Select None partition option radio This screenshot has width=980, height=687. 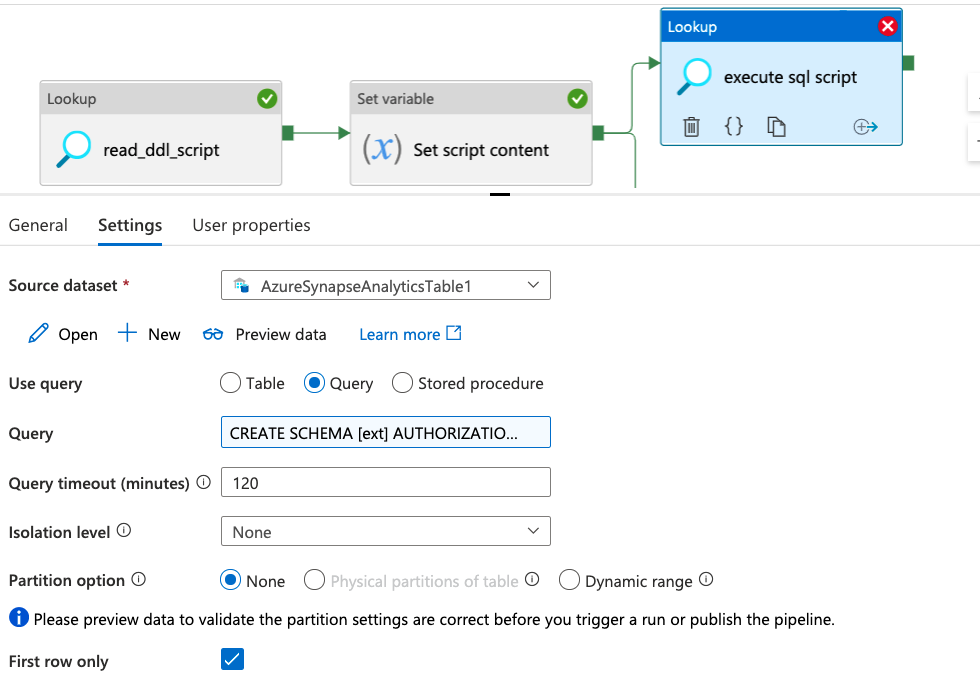(x=230, y=580)
